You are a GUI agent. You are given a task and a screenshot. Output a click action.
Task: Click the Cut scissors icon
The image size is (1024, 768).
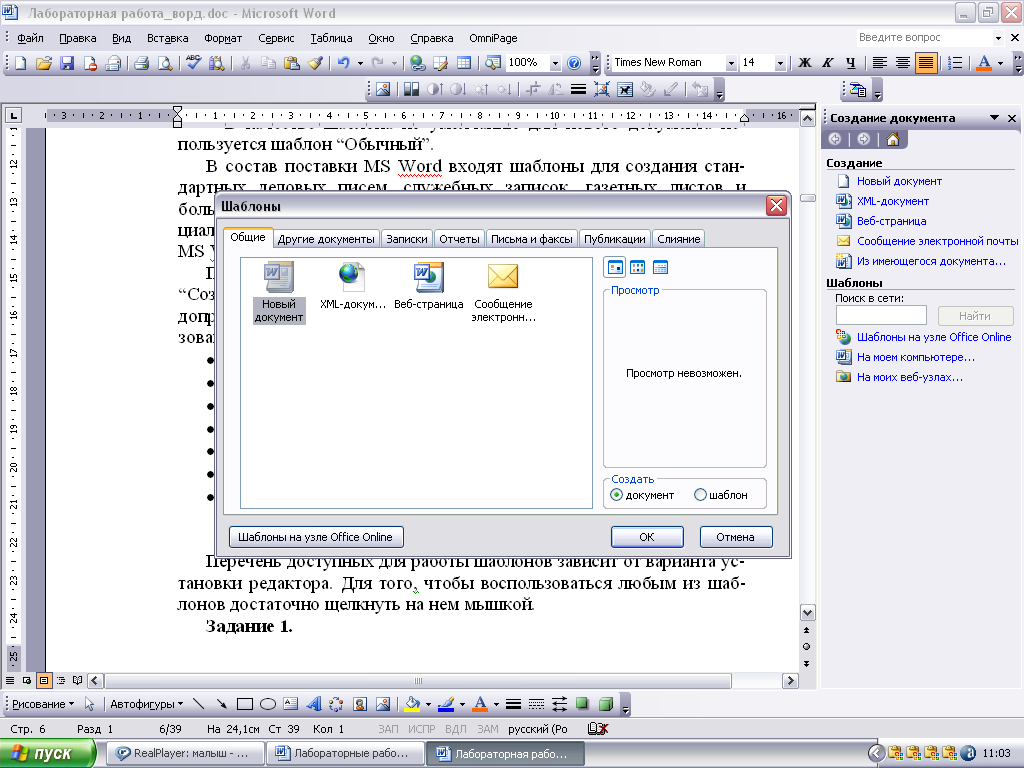(245, 63)
